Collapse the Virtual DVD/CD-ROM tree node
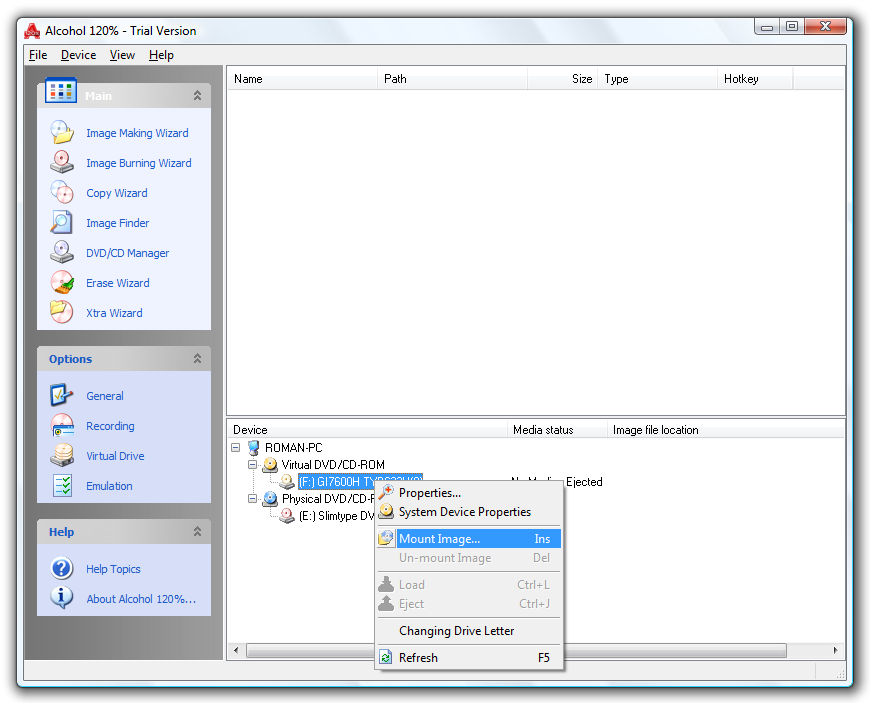 (252, 464)
